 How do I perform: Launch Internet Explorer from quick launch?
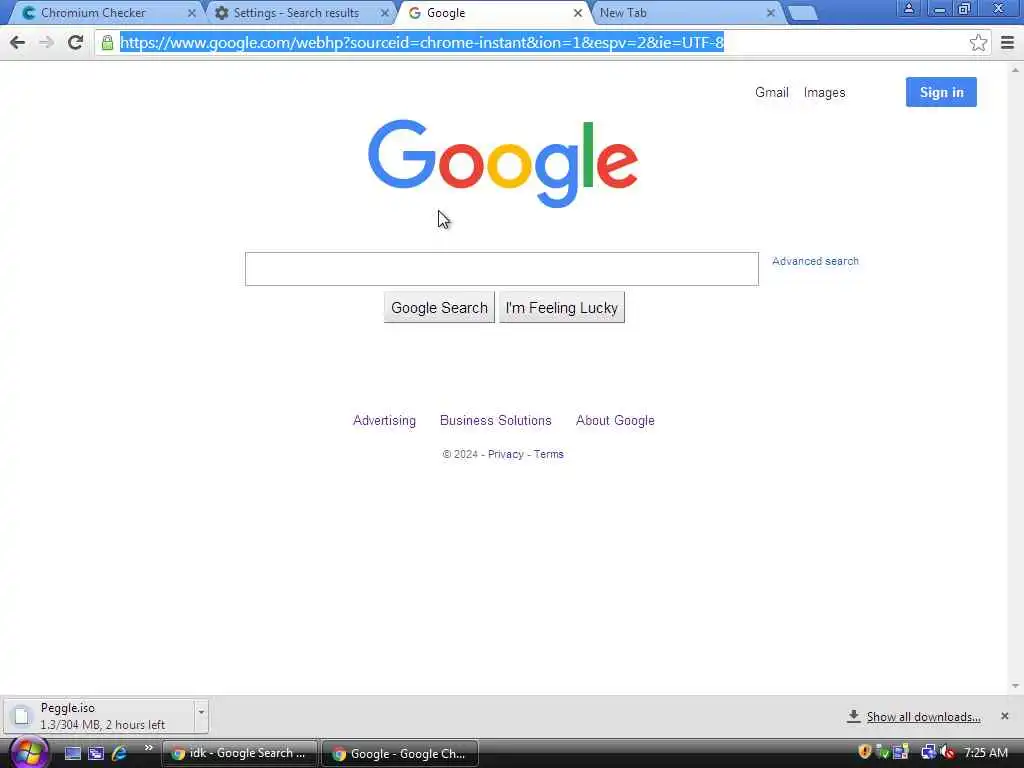120,754
